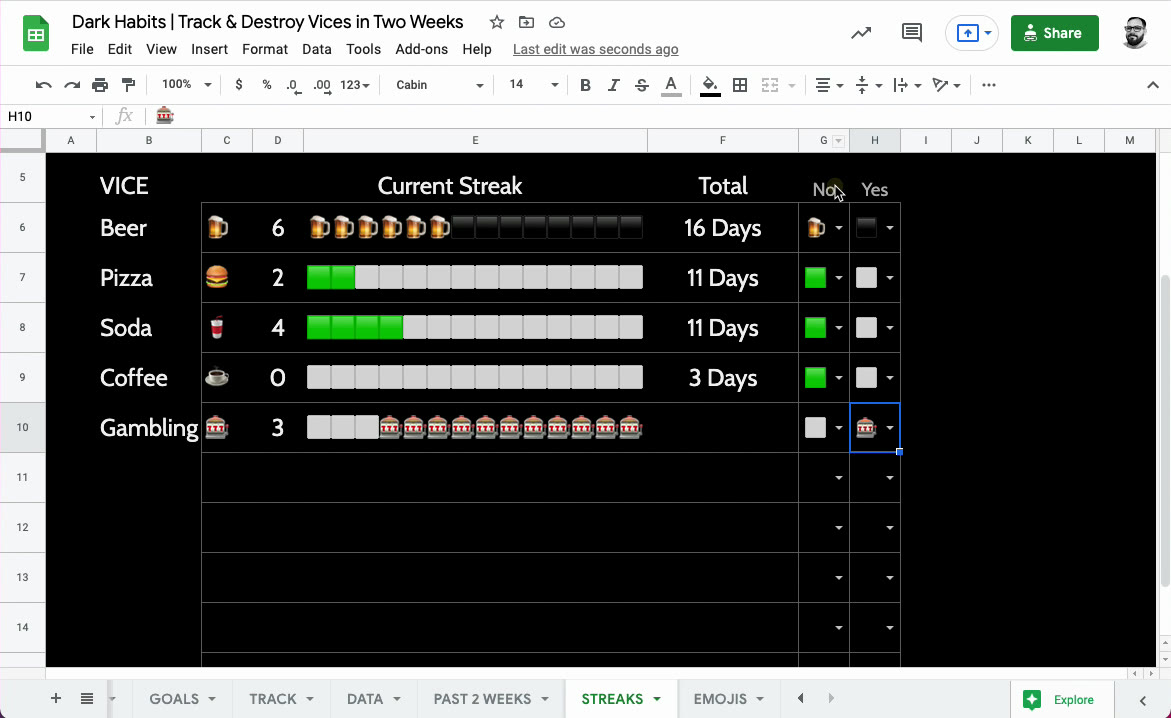1171x718 pixels.
Task: Toggle Strikethrough formatting
Action: tap(642, 85)
